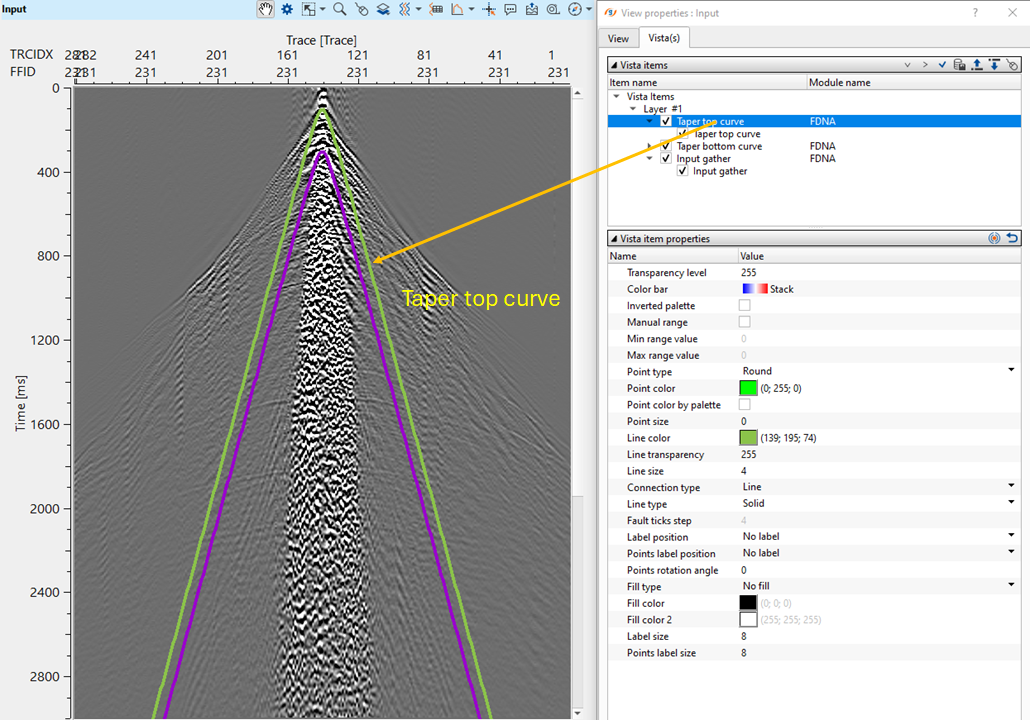This screenshot has height=720, width=1030.
Task: Enable the Inverted palette checkbox
Action: tap(744, 305)
